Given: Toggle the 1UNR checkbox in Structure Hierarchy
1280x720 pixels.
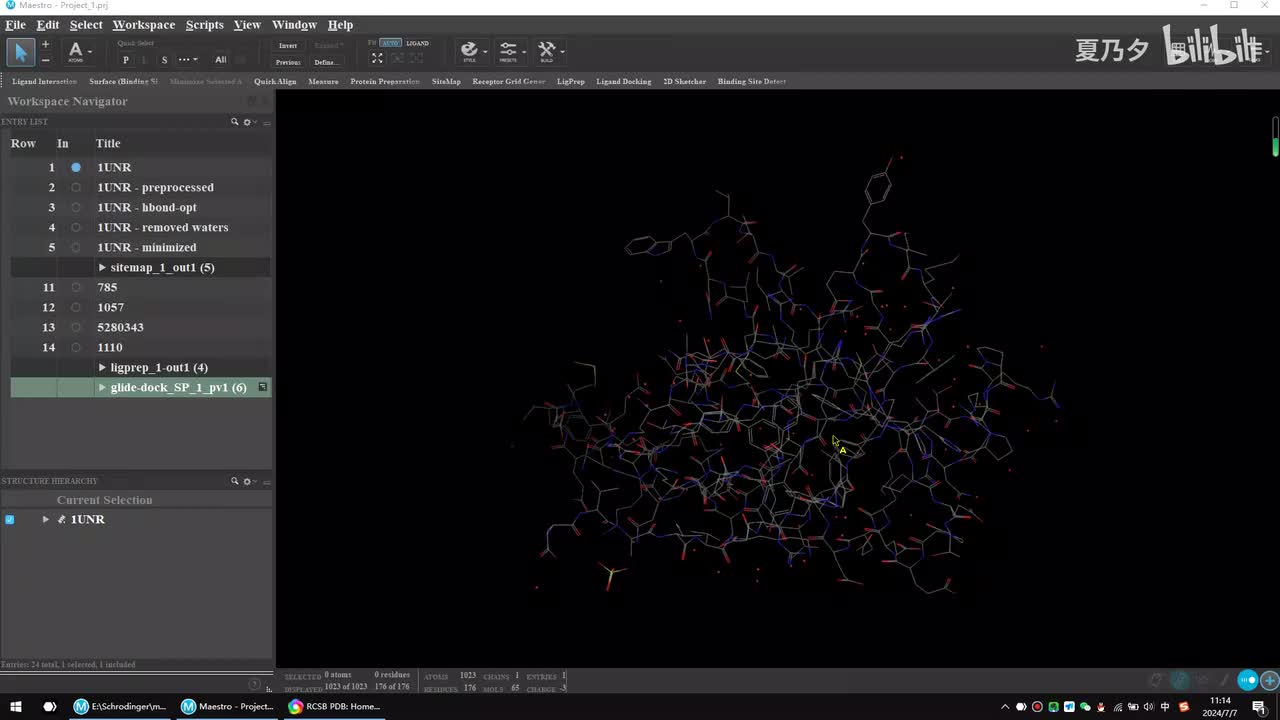Looking at the screenshot, I should click(x=10, y=519).
